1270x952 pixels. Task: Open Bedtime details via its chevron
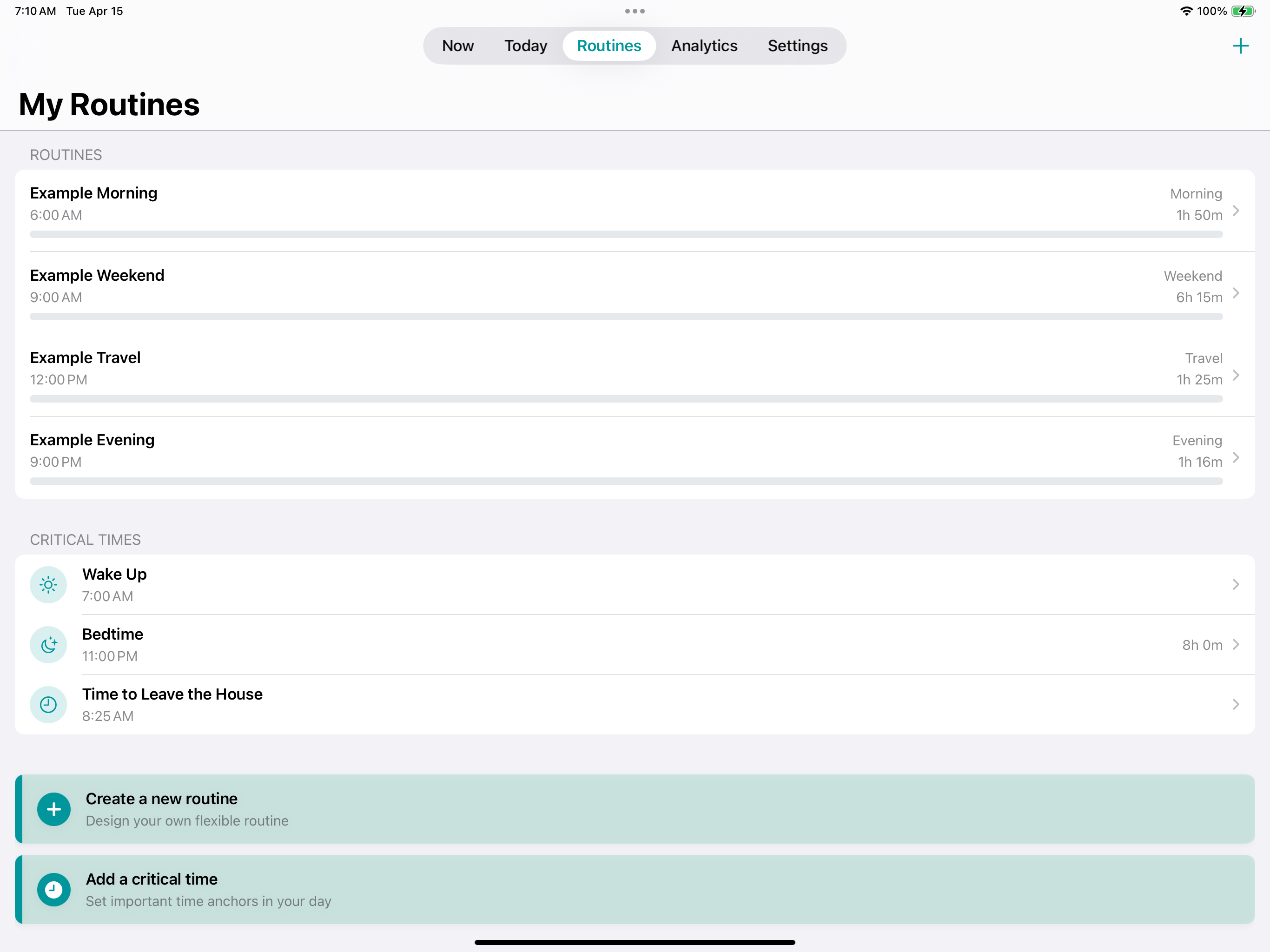pos(1236,645)
